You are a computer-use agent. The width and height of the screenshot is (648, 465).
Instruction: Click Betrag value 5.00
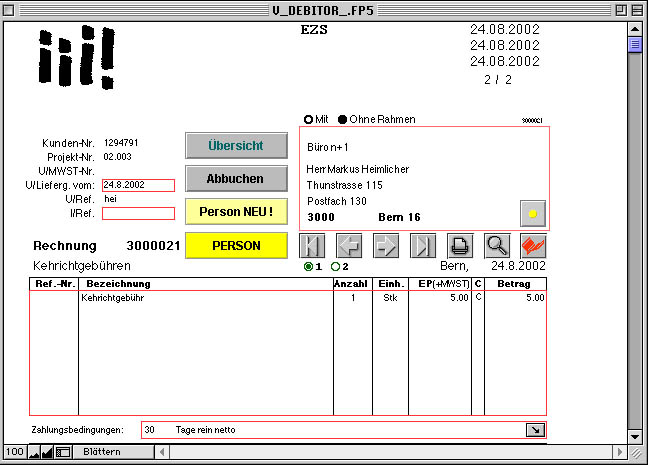(535, 298)
